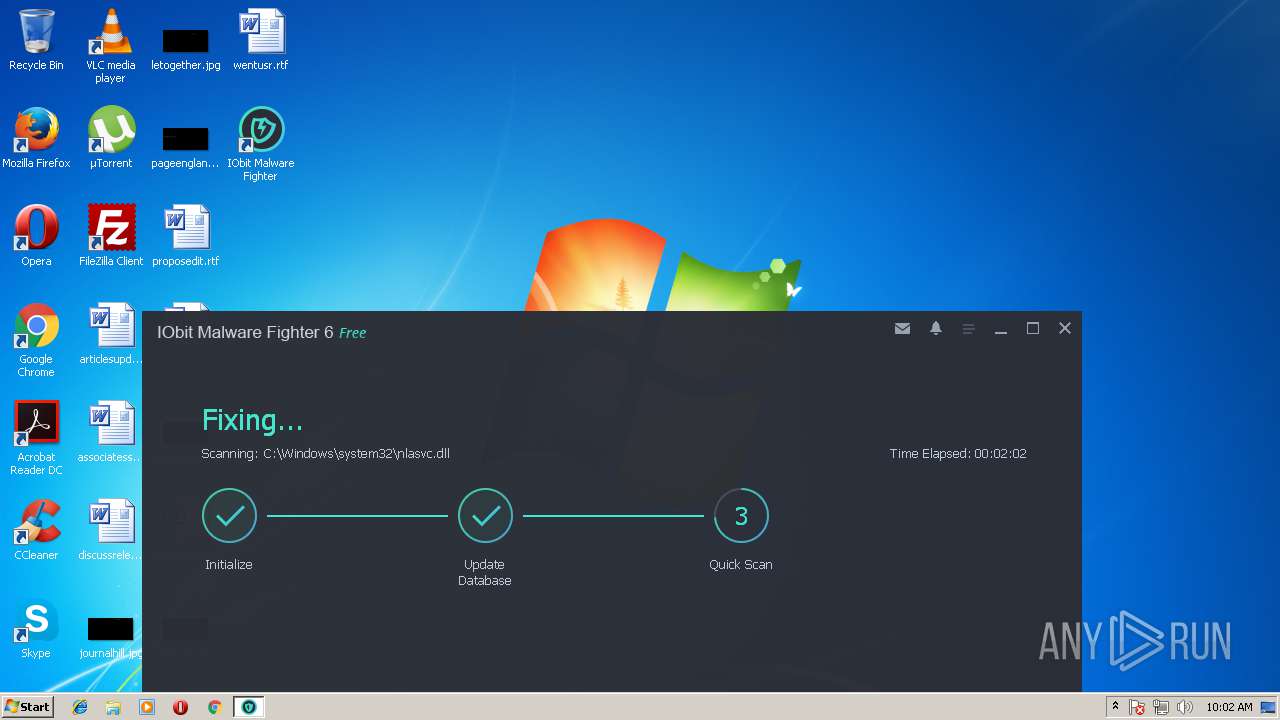Screen dimensions: 1280x720
Task: Open the hamburger options menu in IObit
Action: (968, 329)
